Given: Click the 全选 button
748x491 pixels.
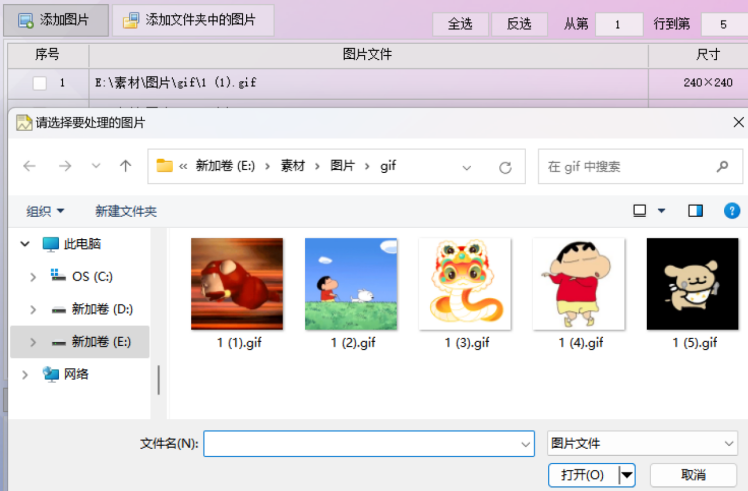Looking at the screenshot, I should point(460,24).
